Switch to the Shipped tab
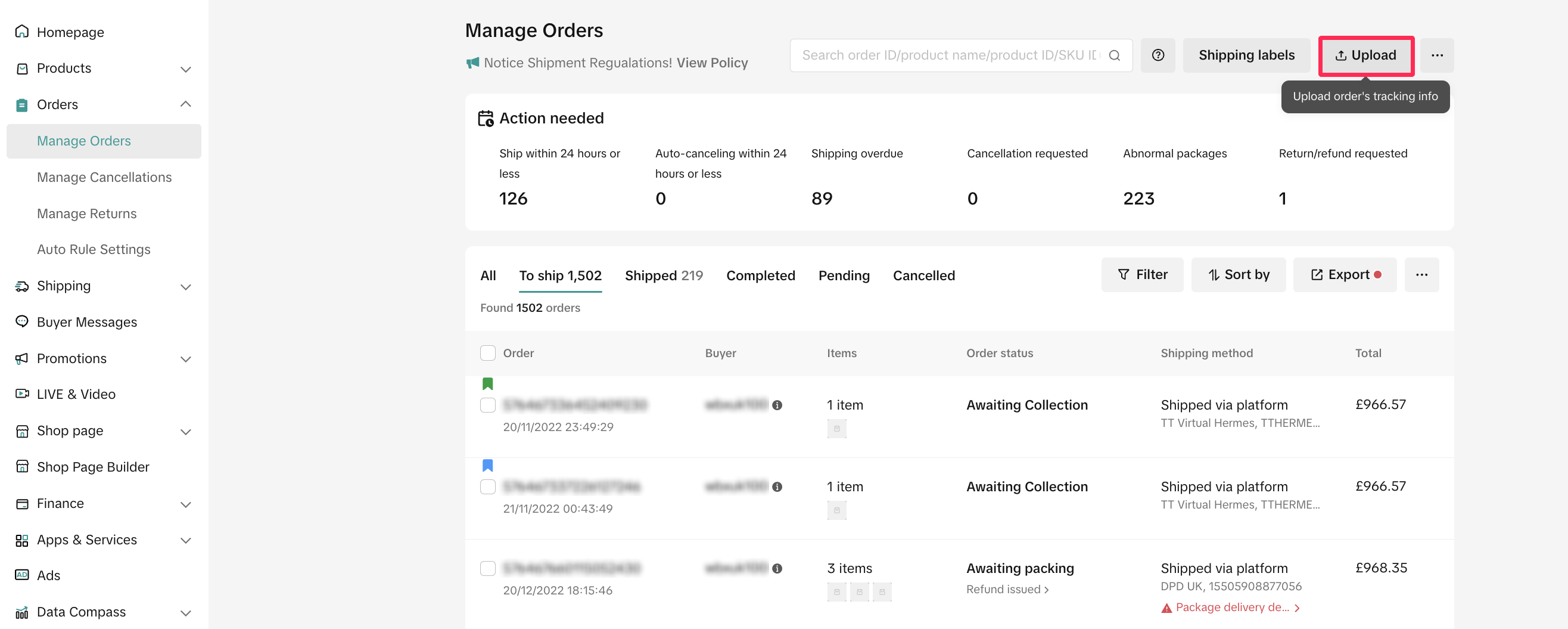Image resolution: width=1568 pixels, height=629 pixels. coord(663,275)
